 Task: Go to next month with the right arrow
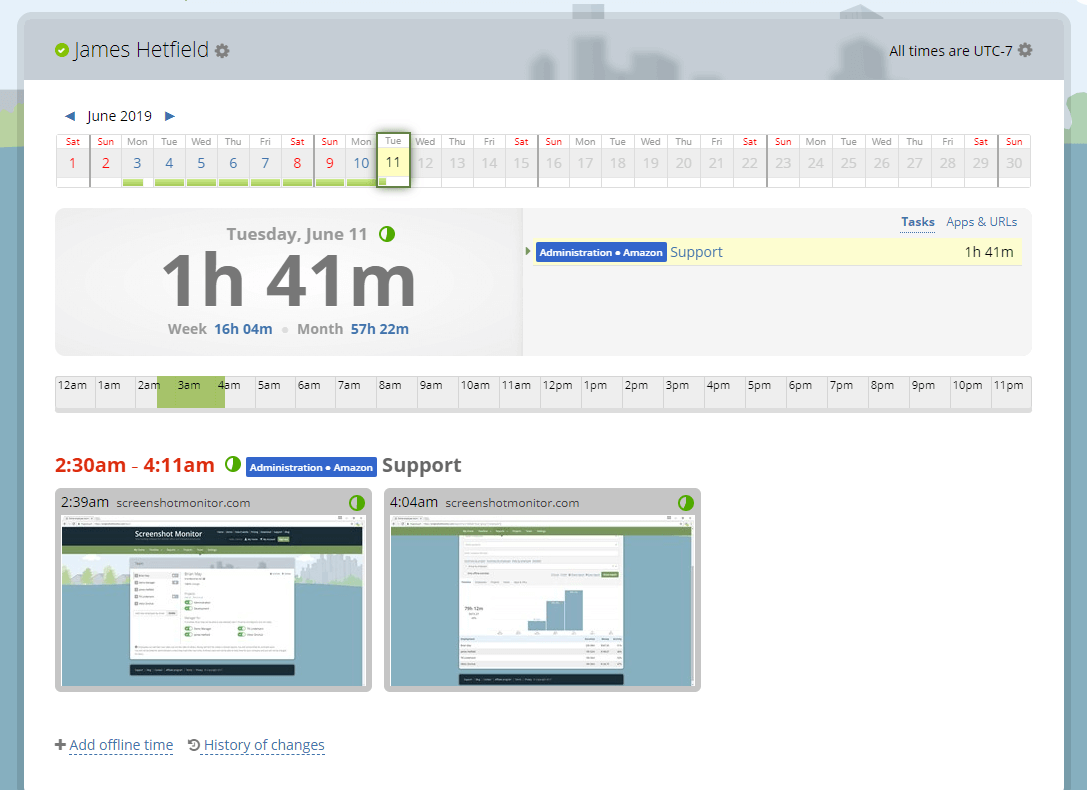tap(170, 116)
